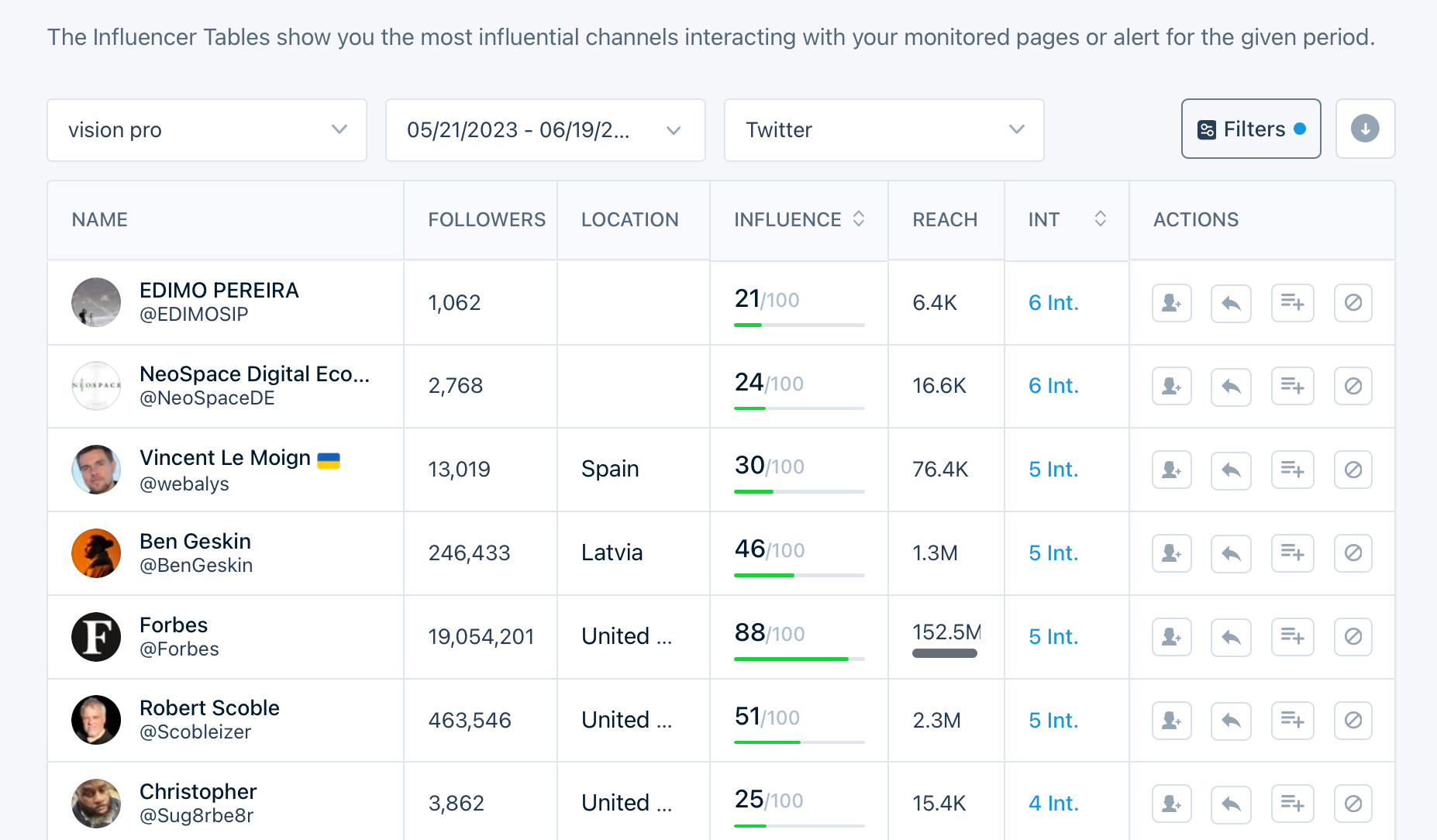Open 6 Int. link for EDIMO PEREIRA
This screenshot has height=840, width=1437.
tap(1053, 303)
